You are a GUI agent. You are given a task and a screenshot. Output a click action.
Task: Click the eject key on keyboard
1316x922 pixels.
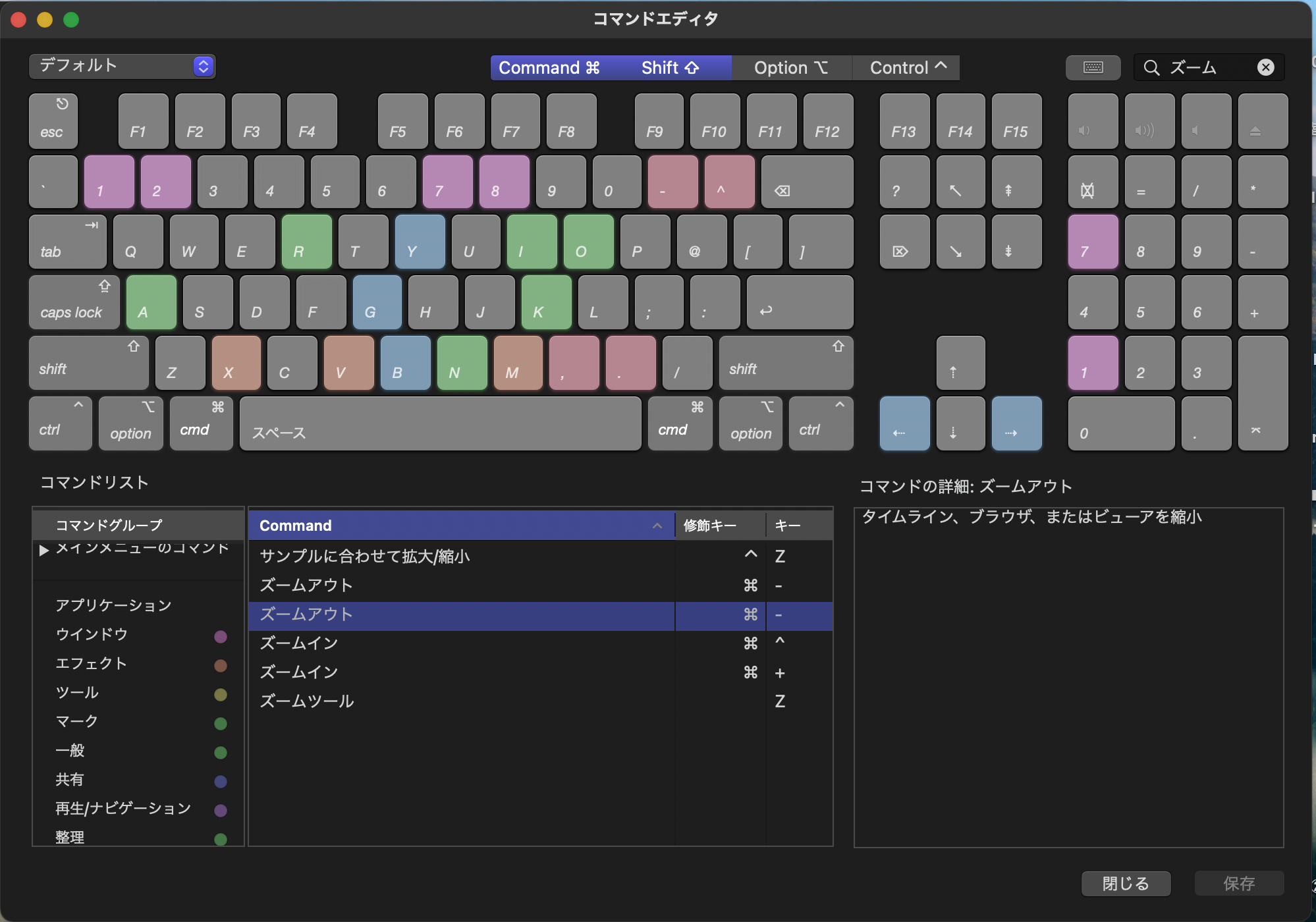pos(1262,121)
